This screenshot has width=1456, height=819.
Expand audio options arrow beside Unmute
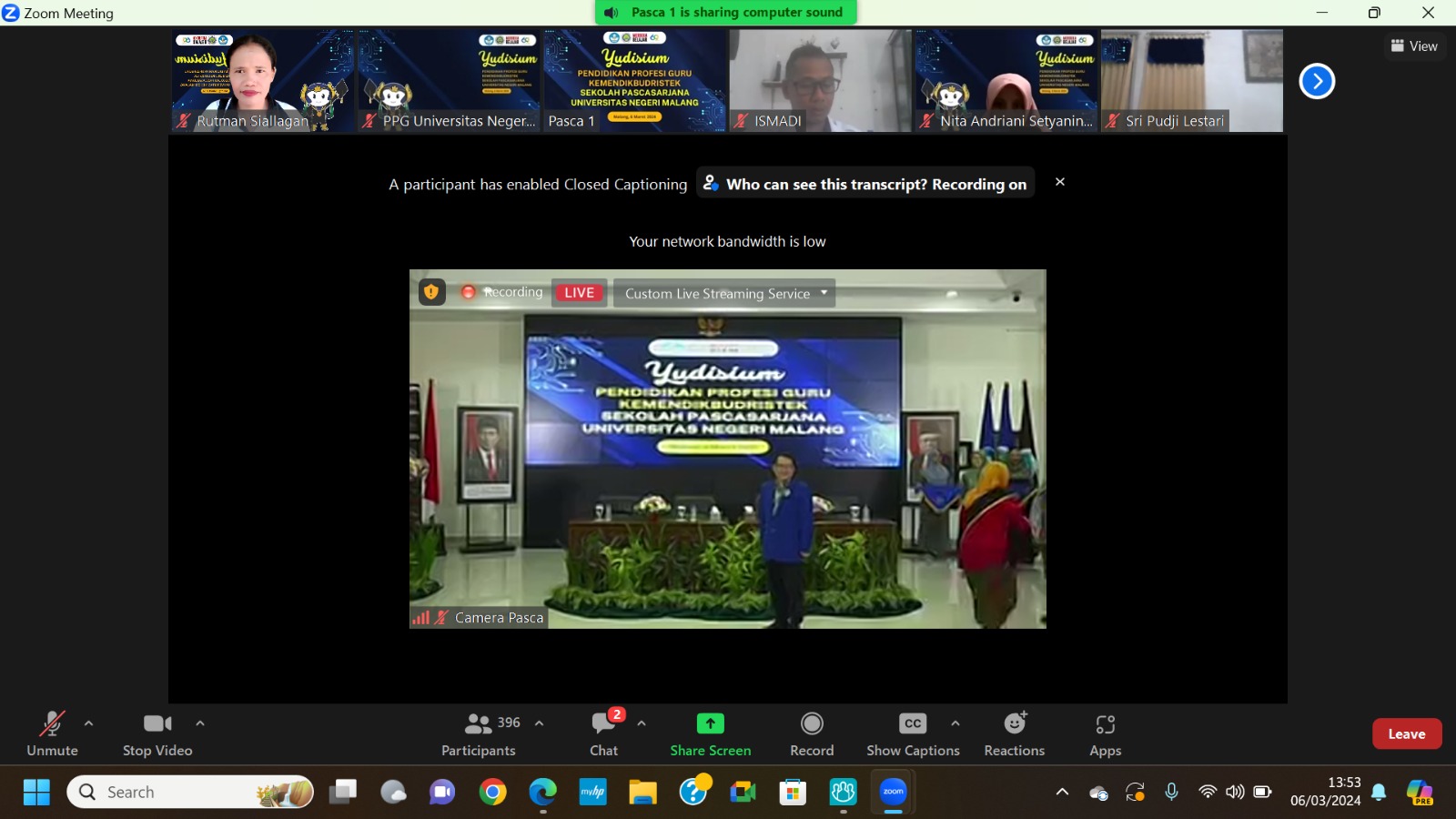[x=88, y=723]
